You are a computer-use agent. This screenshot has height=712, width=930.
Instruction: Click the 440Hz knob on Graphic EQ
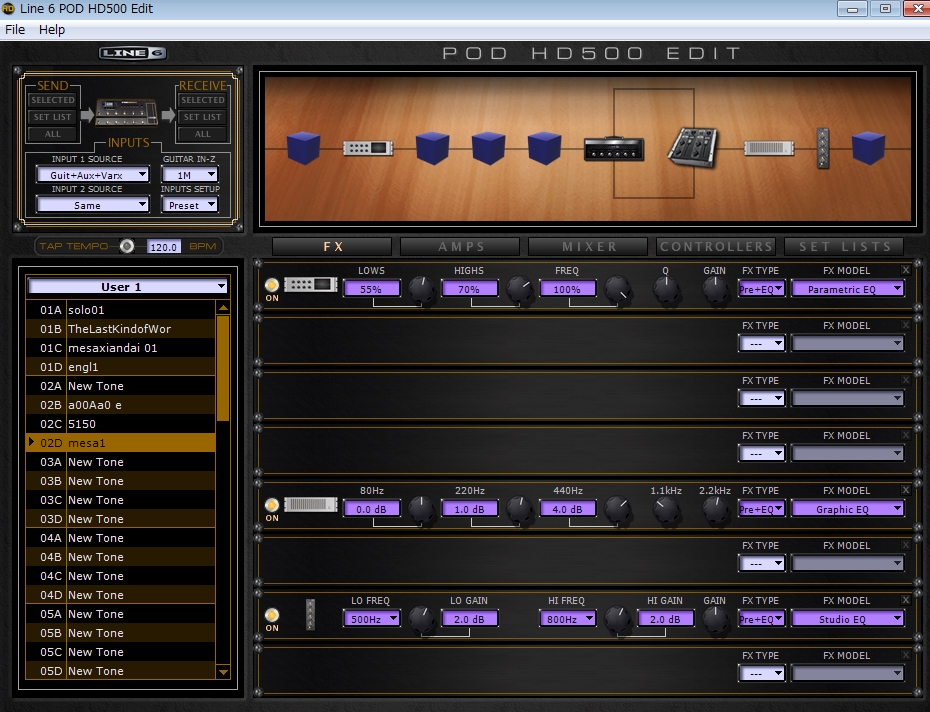(618, 508)
